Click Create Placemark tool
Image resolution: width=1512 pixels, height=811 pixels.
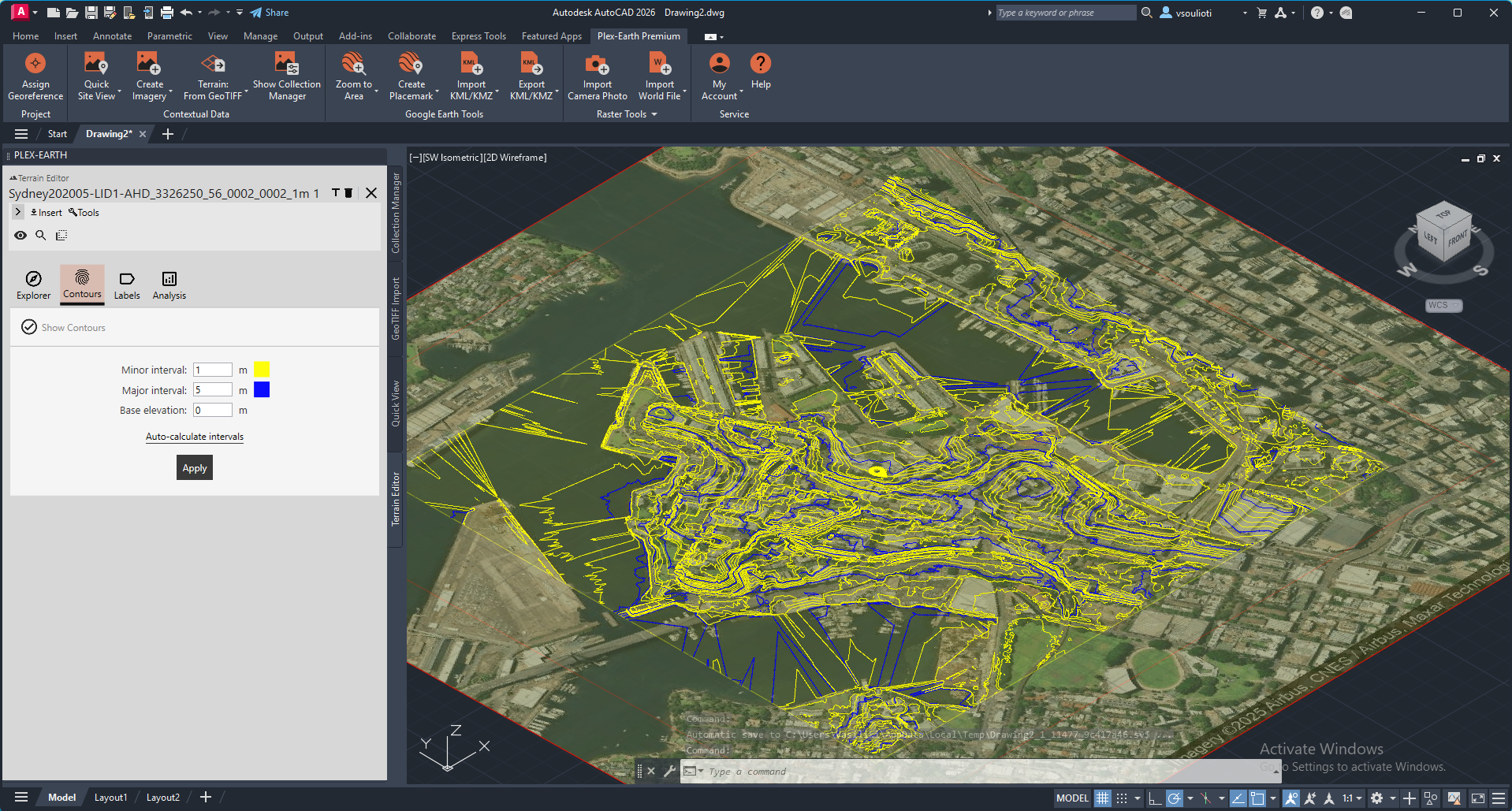tap(411, 76)
